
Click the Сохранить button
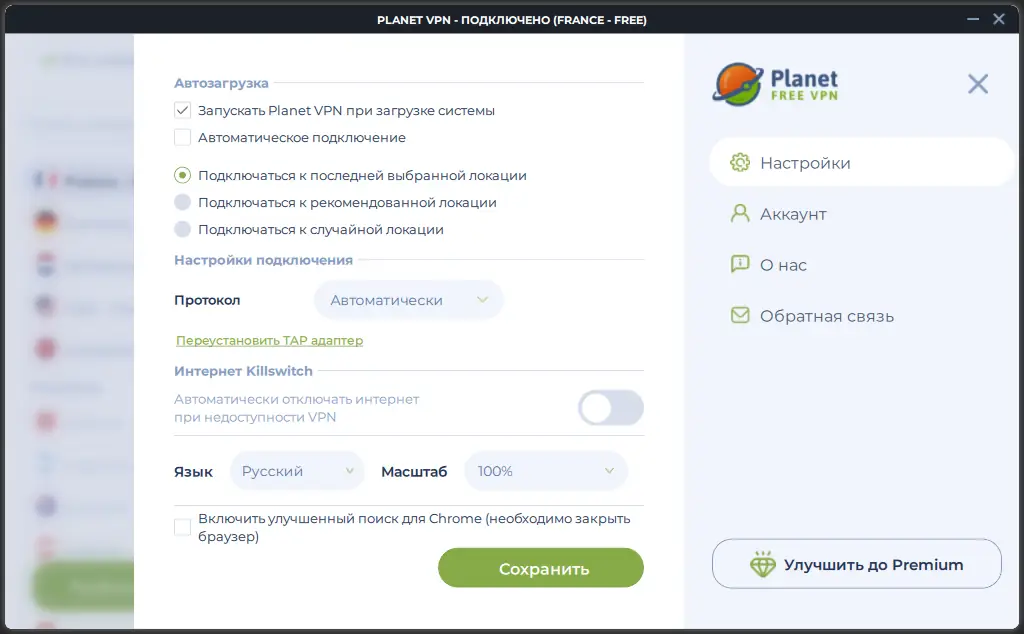coord(541,568)
